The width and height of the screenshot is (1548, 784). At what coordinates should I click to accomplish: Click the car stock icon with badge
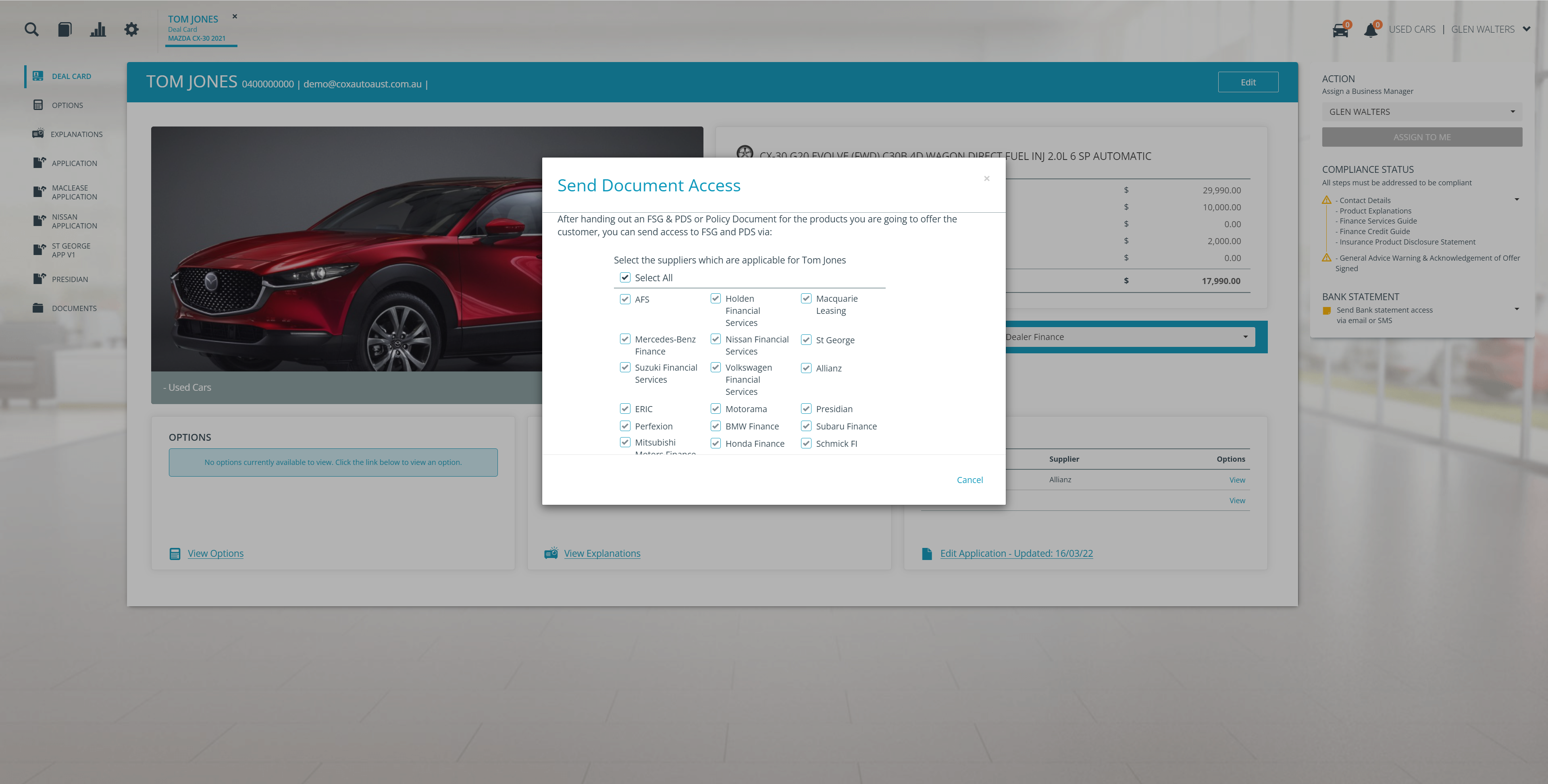click(1340, 29)
